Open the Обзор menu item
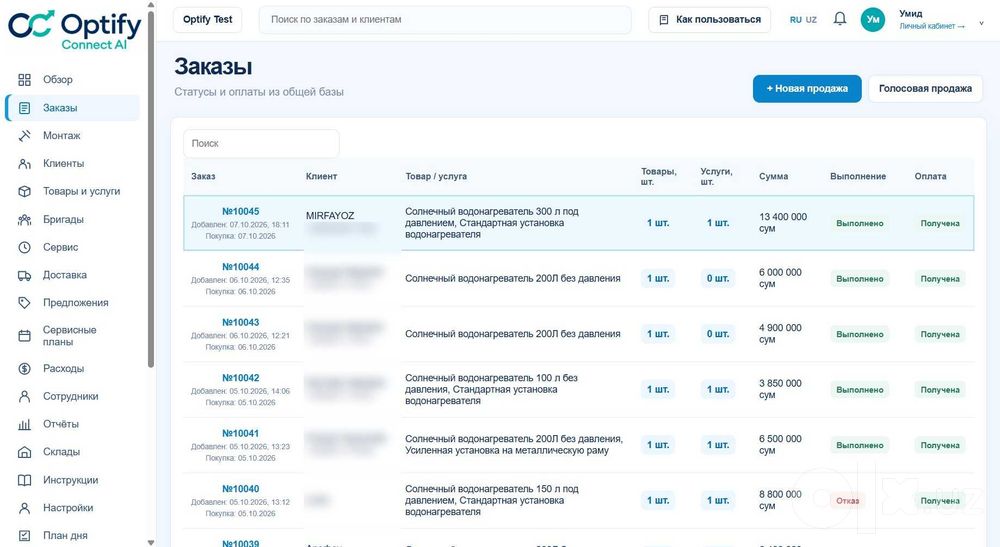This screenshot has height=547, width=1000. coord(57,80)
